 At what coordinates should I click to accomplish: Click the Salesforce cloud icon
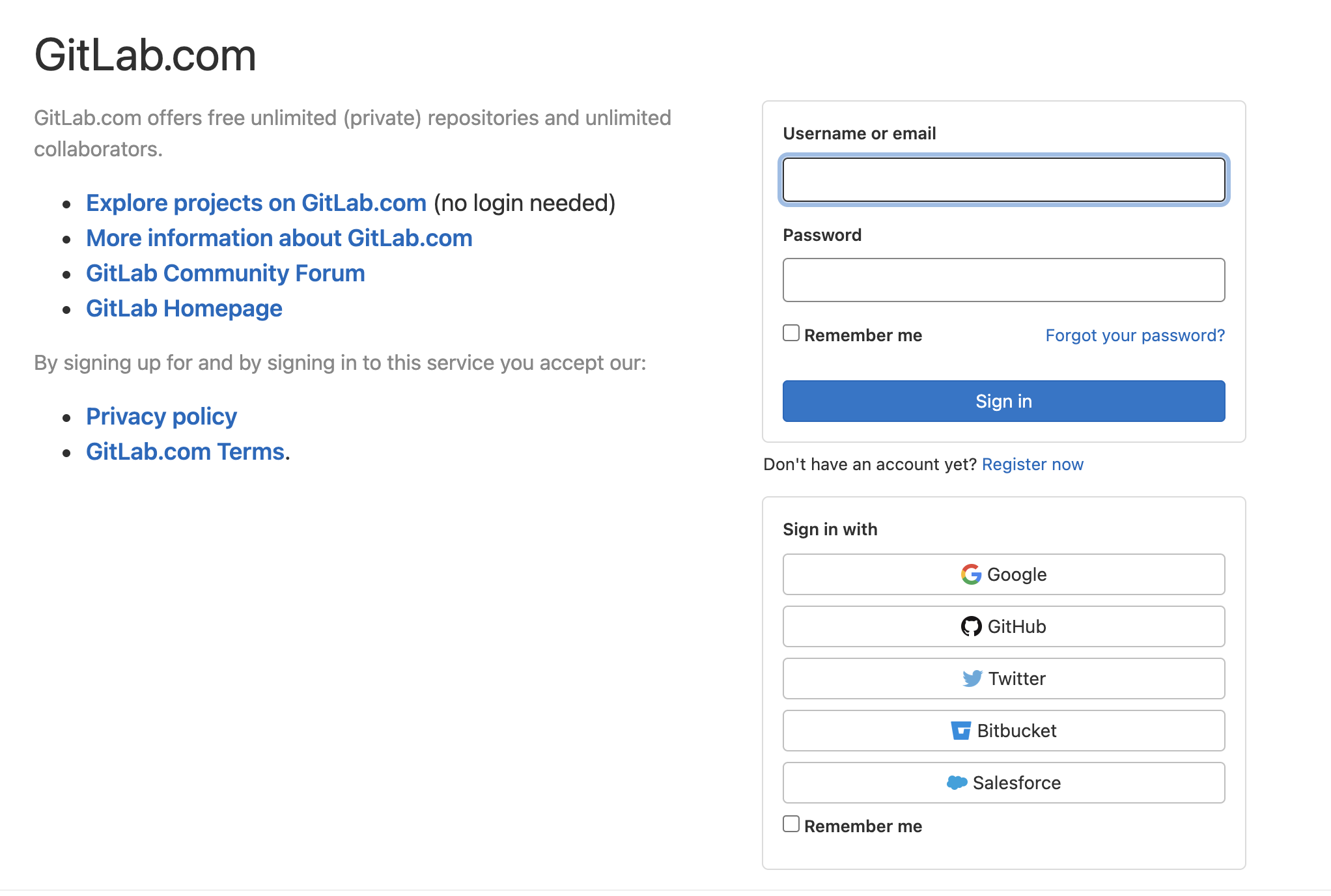point(957,783)
